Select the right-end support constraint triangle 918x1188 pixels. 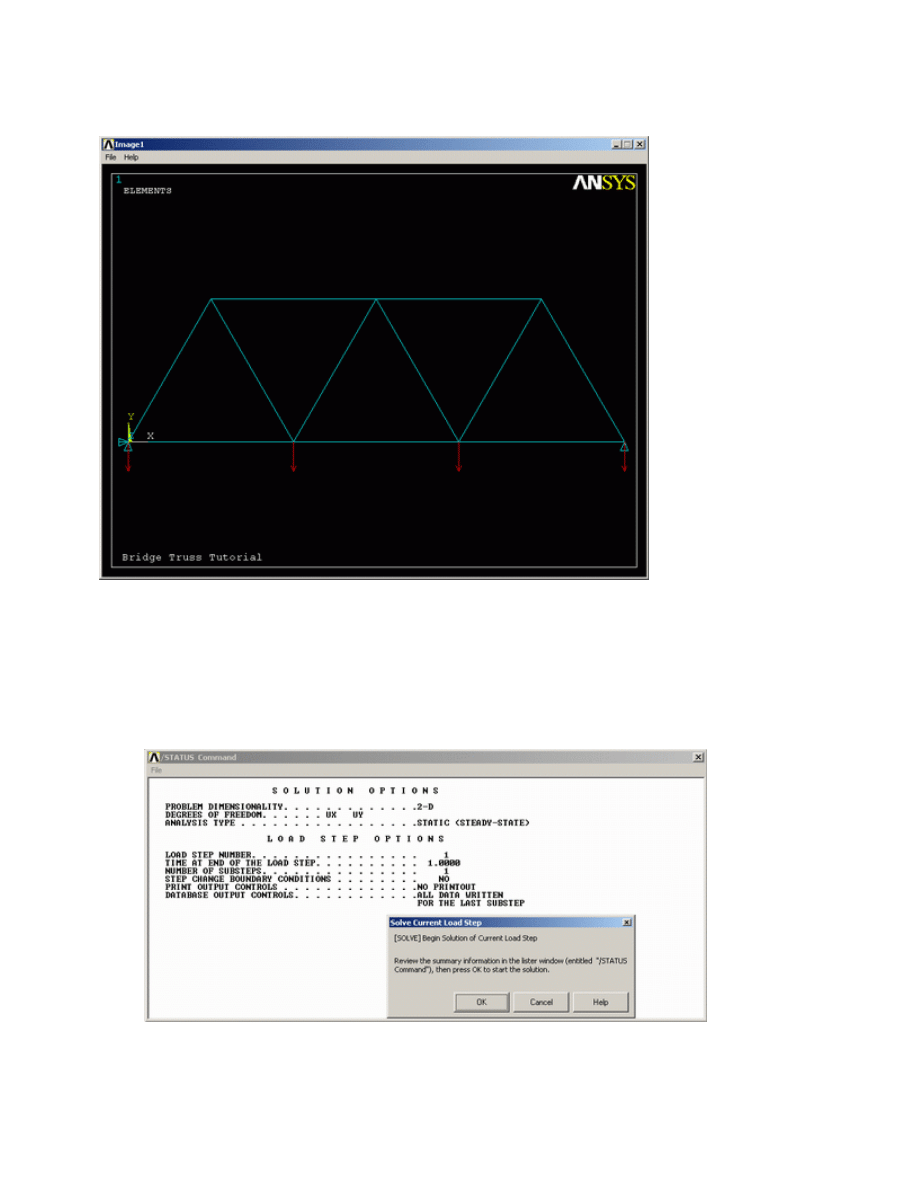(x=624, y=447)
